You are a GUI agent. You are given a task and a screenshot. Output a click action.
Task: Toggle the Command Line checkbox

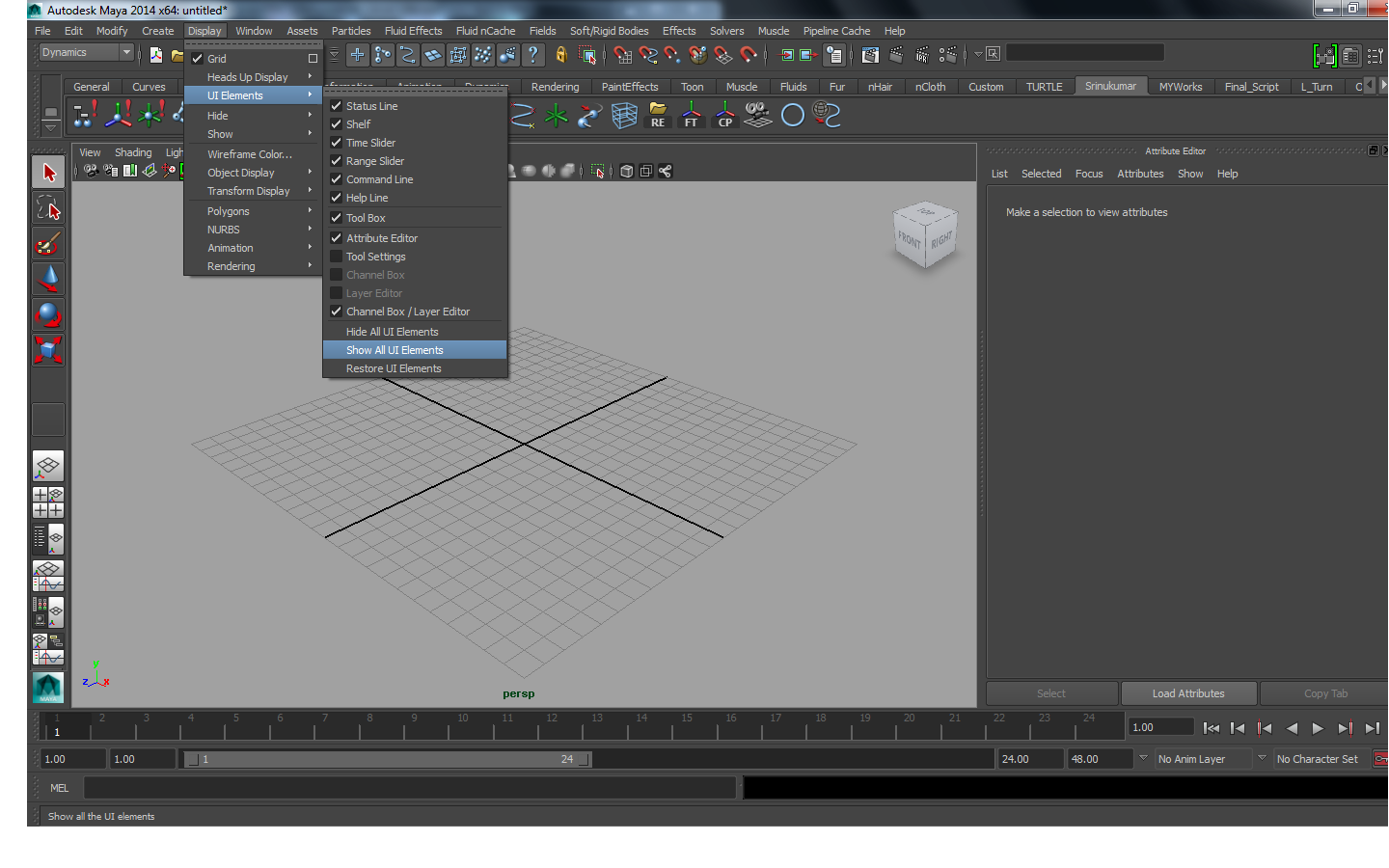[x=337, y=179]
